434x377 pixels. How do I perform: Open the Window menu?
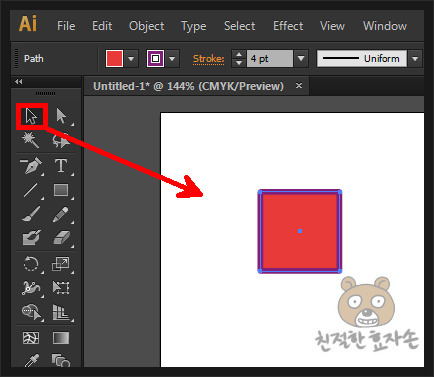(385, 26)
